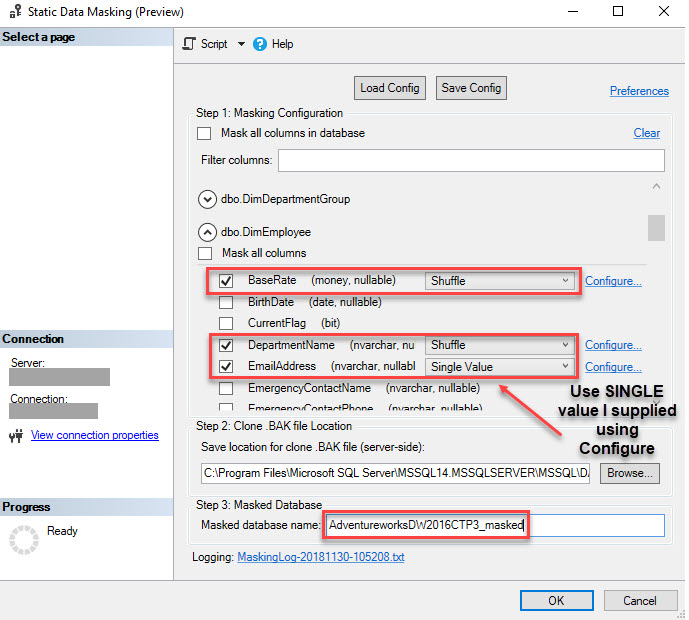
Task: Open the Script dropdown arrow
Action: pyautogui.click(x=241, y=44)
